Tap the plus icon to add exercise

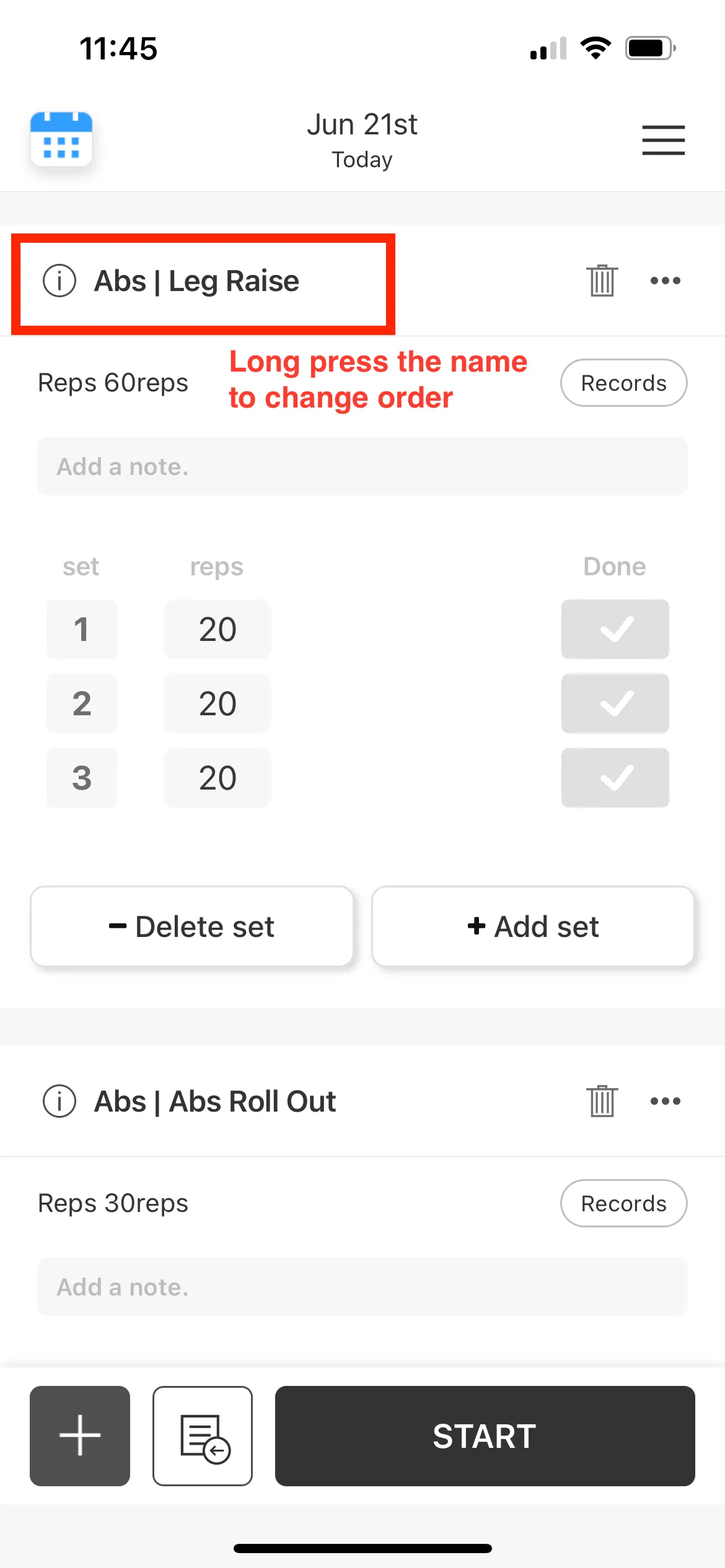80,1435
